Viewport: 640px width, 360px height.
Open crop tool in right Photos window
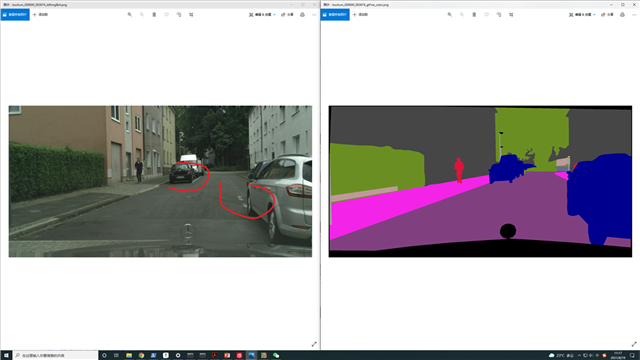point(511,15)
